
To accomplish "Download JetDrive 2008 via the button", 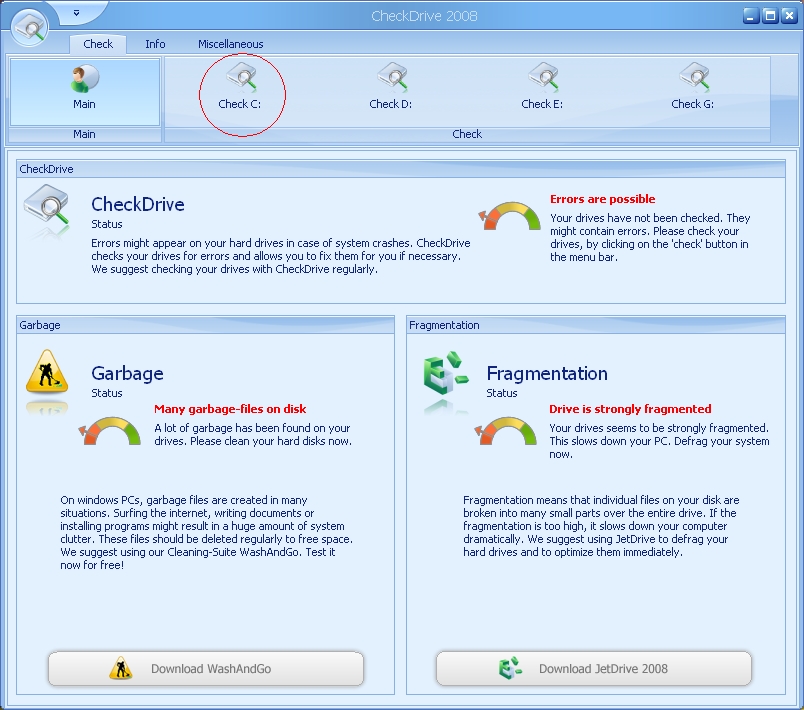I will tap(594, 668).
